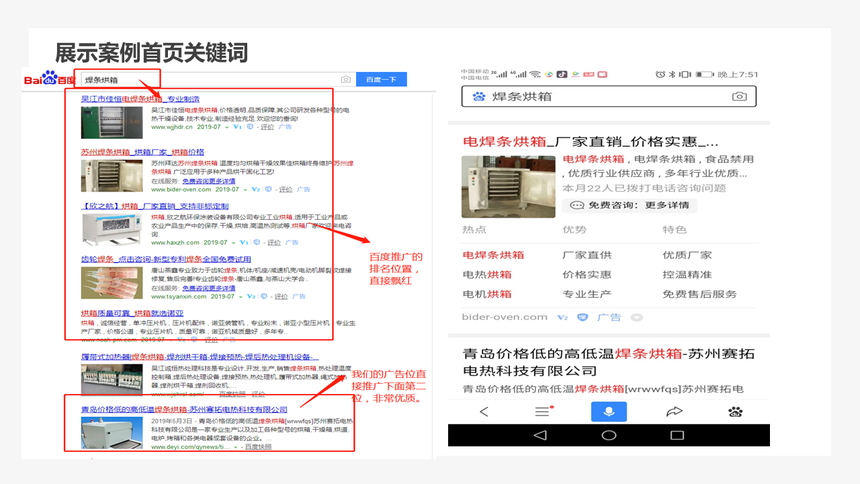This screenshot has width=860, height=484.
Task: Click thumbnail of 苏州焊条烘箱 result
Action: tap(112, 176)
